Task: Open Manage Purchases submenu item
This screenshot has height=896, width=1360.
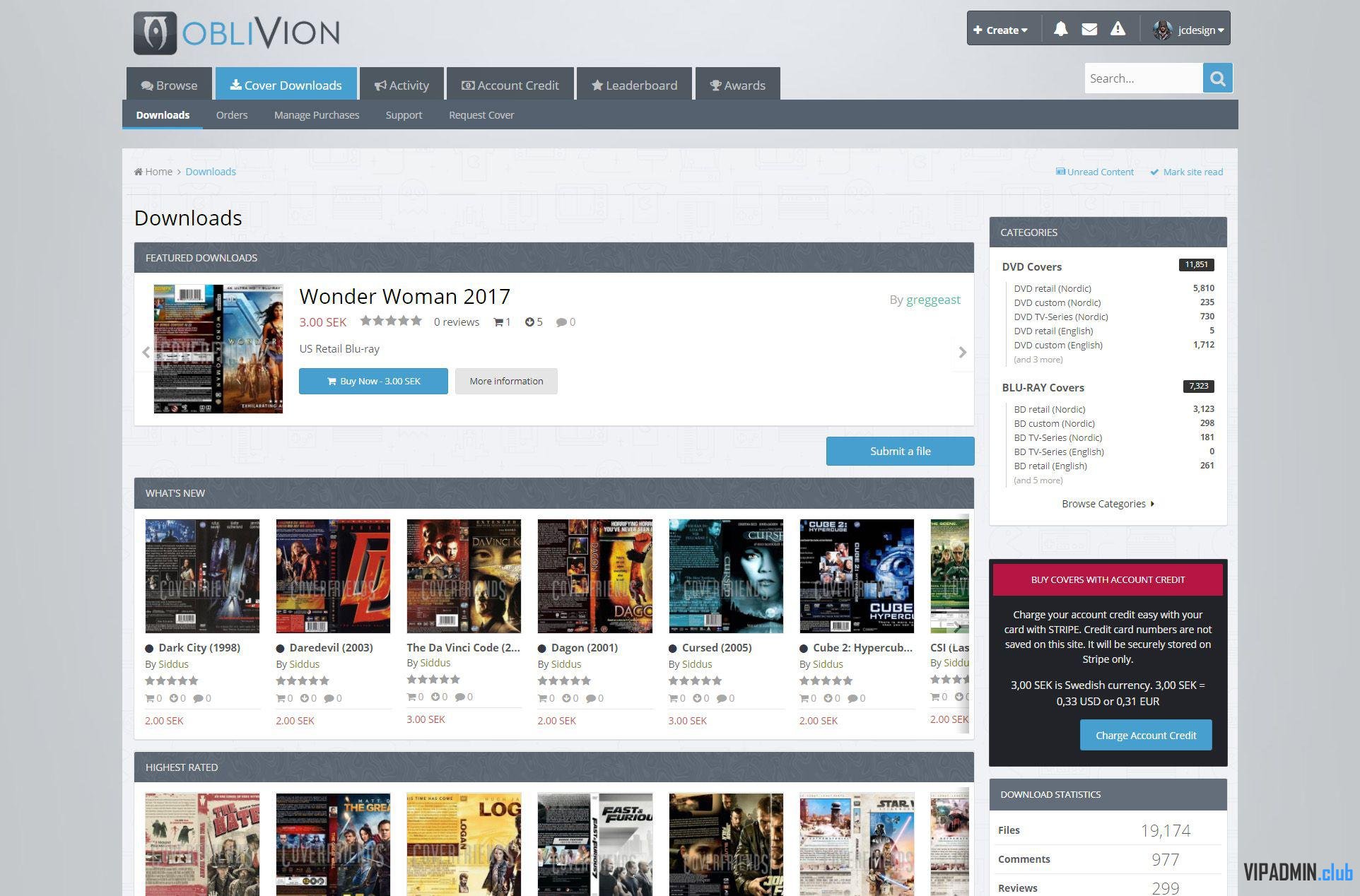Action: (x=317, y=115)
